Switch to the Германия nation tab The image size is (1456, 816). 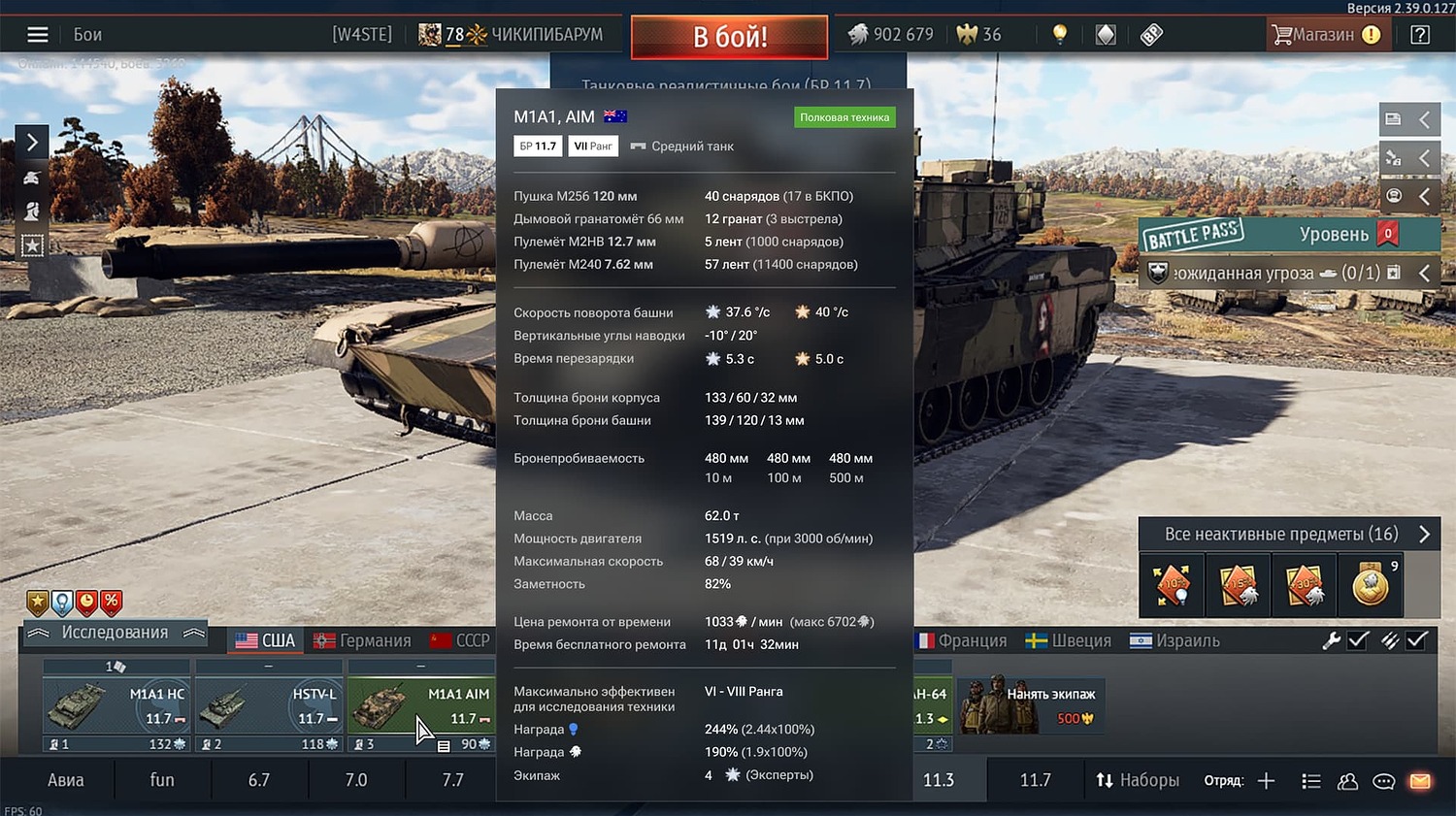click(363, 640)
